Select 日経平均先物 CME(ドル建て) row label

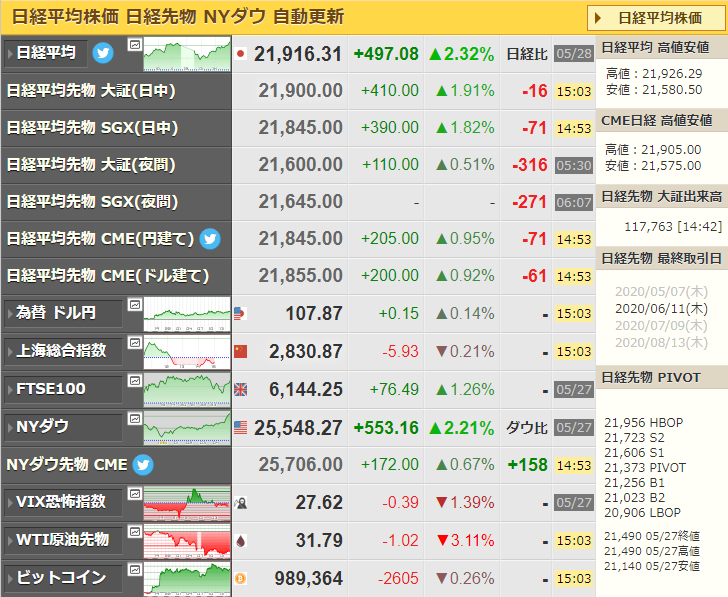click(x=108, y=276)
